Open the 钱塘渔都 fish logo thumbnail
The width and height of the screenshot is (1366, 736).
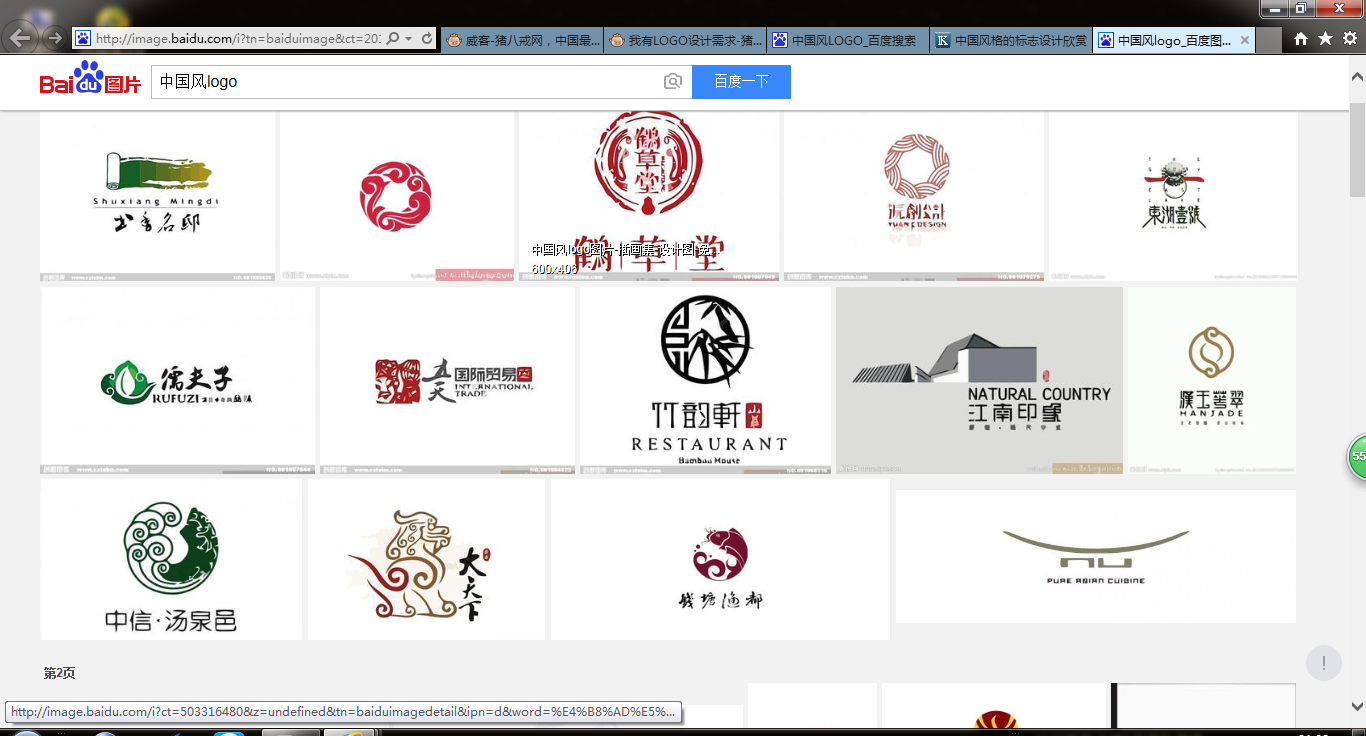point(720,559)
